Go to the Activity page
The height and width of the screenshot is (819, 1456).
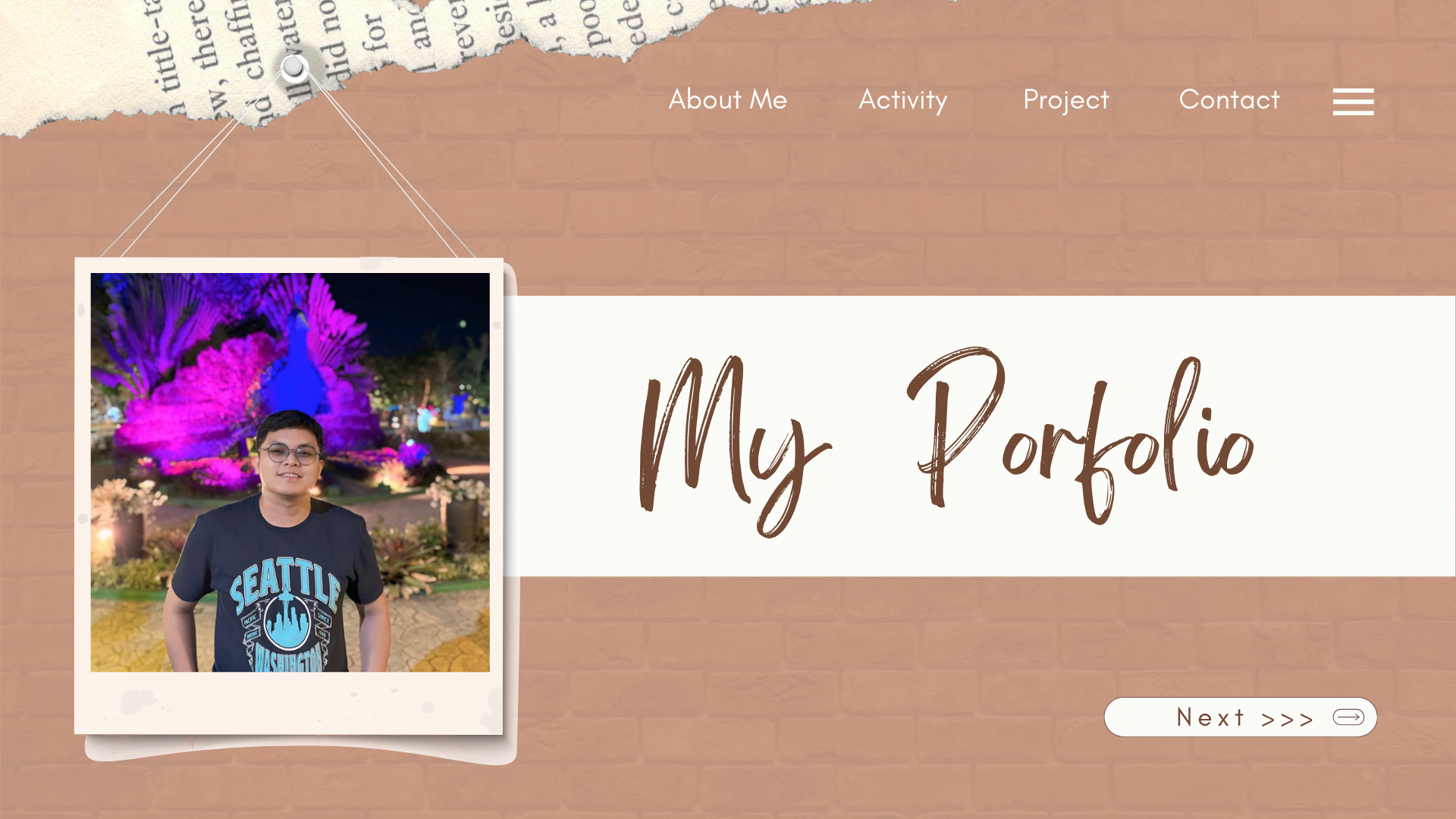[x=902, y=100]
